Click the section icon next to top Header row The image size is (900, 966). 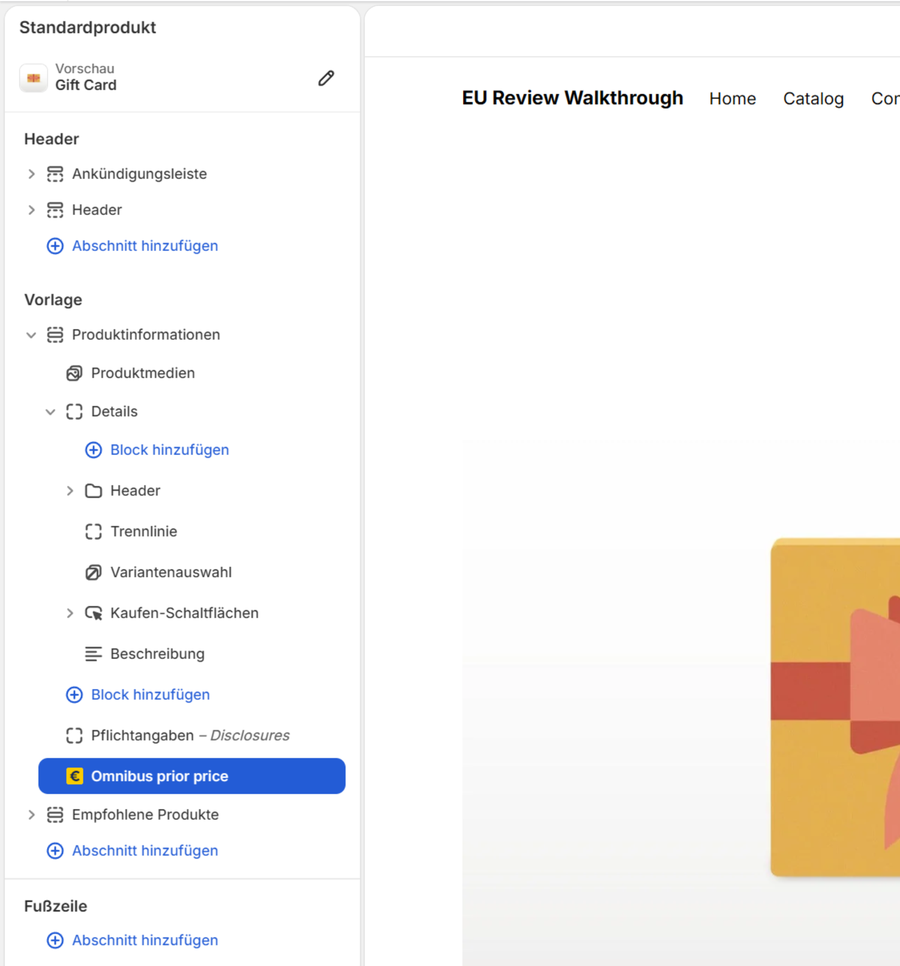(55, 210)
